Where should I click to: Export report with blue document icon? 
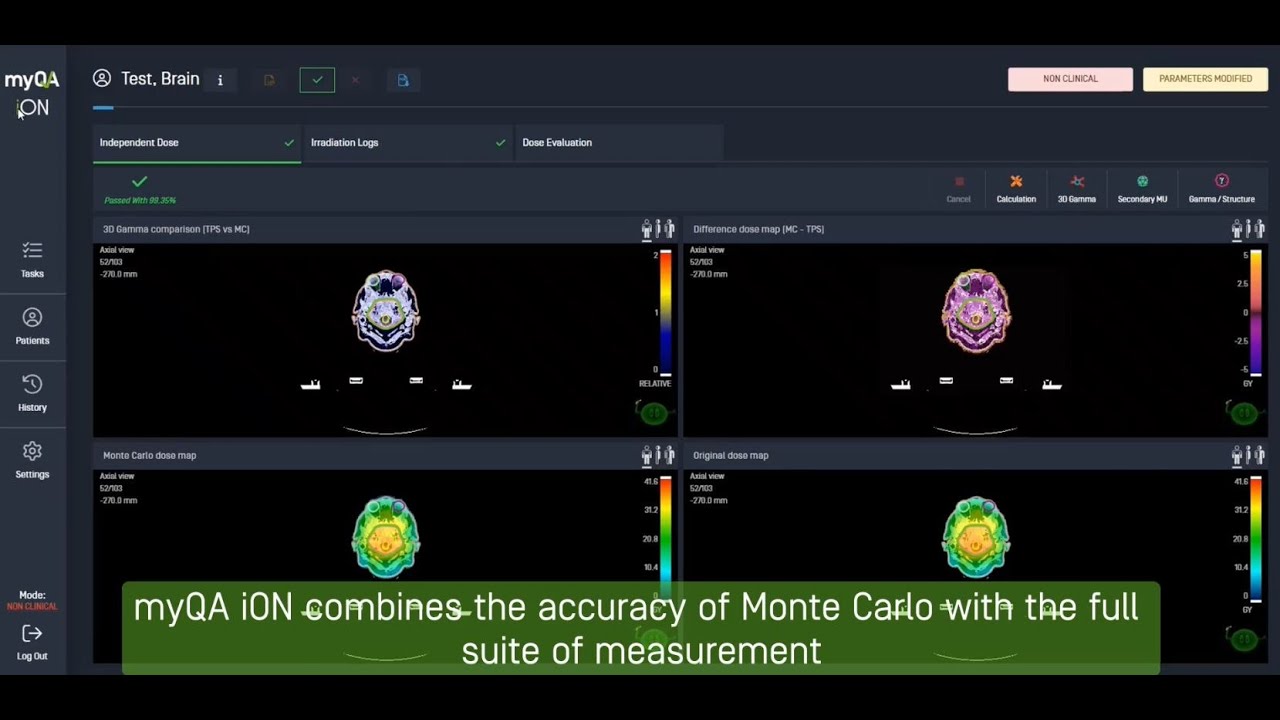pyautogui.click(x=403, y=80)
